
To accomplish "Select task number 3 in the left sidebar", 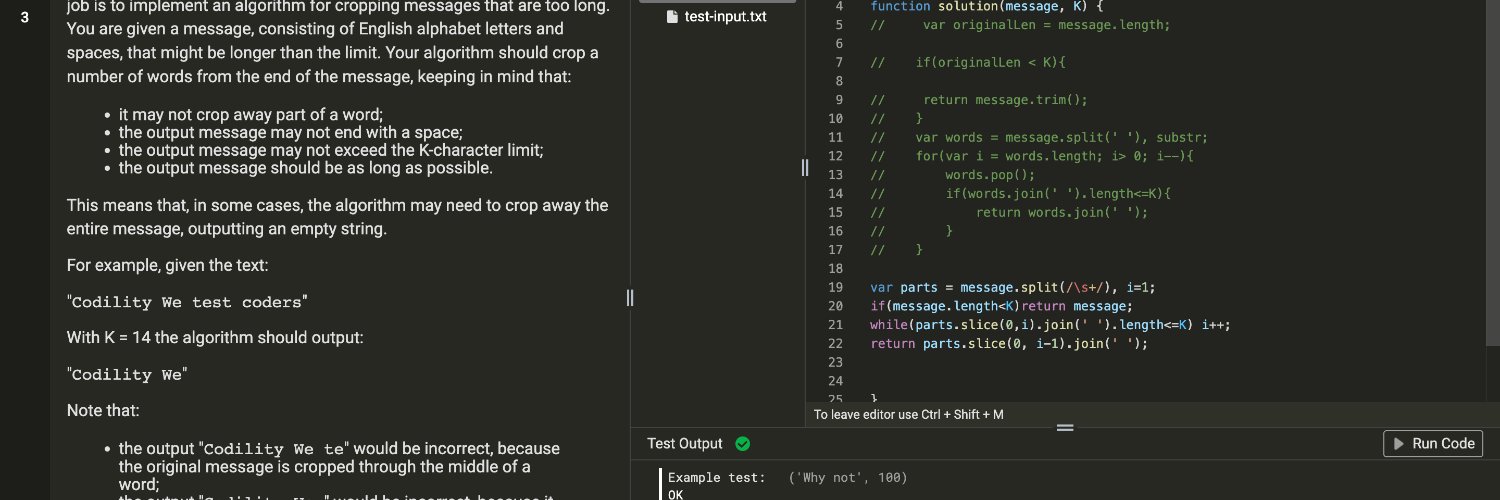I will (x=24, y=18).
